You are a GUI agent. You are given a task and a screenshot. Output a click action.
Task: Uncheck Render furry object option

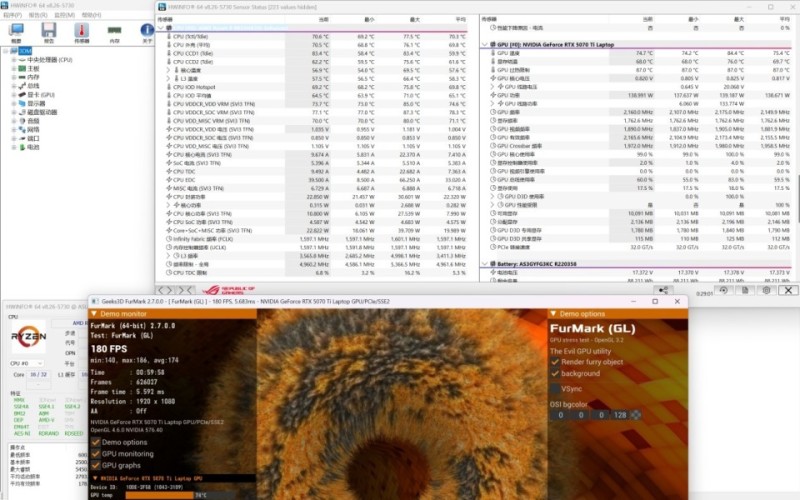(x=557, y=360)
